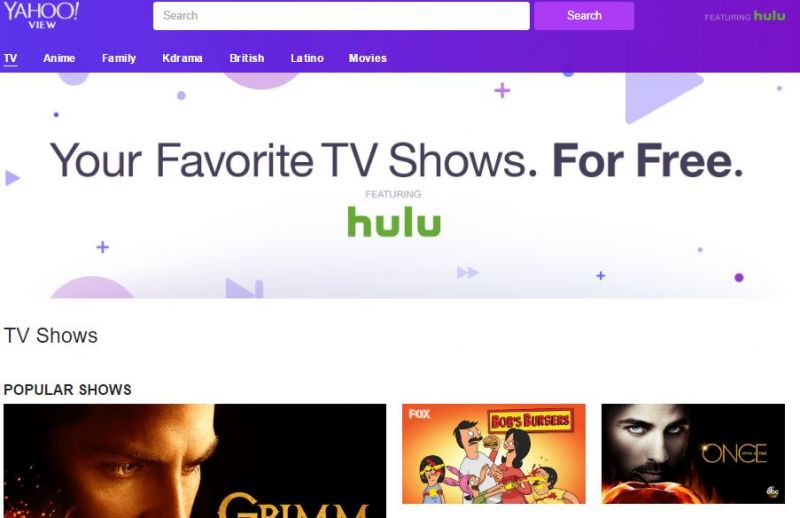The height and width of the screenshot is (518, 800).
Task: Click the abc logo on Once thumbnail
Action: 772,491
